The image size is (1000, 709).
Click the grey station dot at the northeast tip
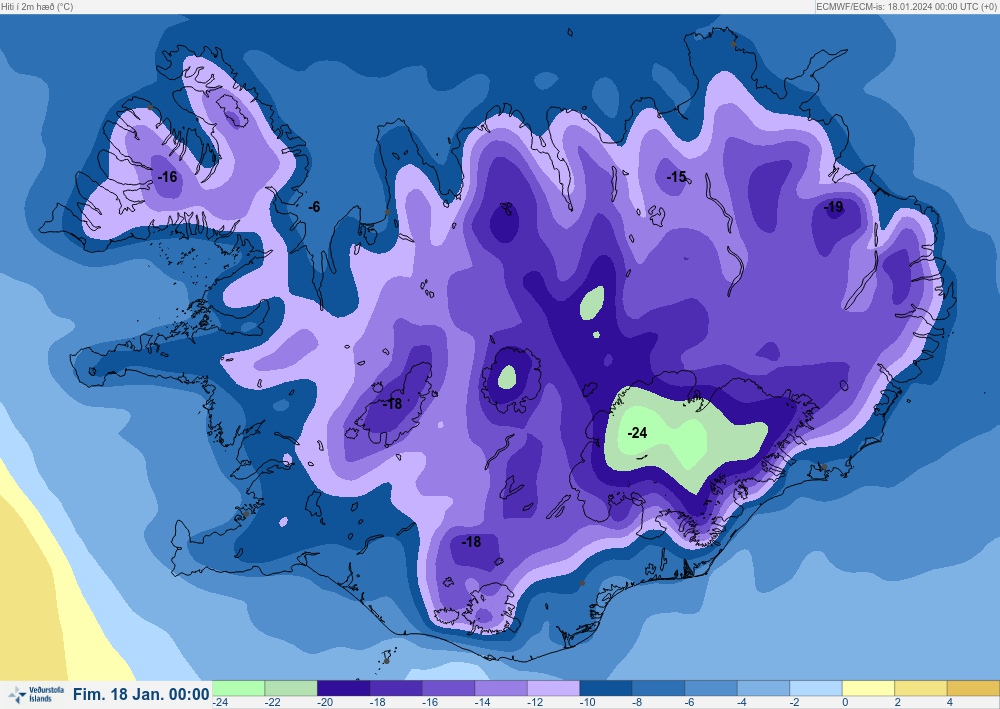click(x=733, y=44)
